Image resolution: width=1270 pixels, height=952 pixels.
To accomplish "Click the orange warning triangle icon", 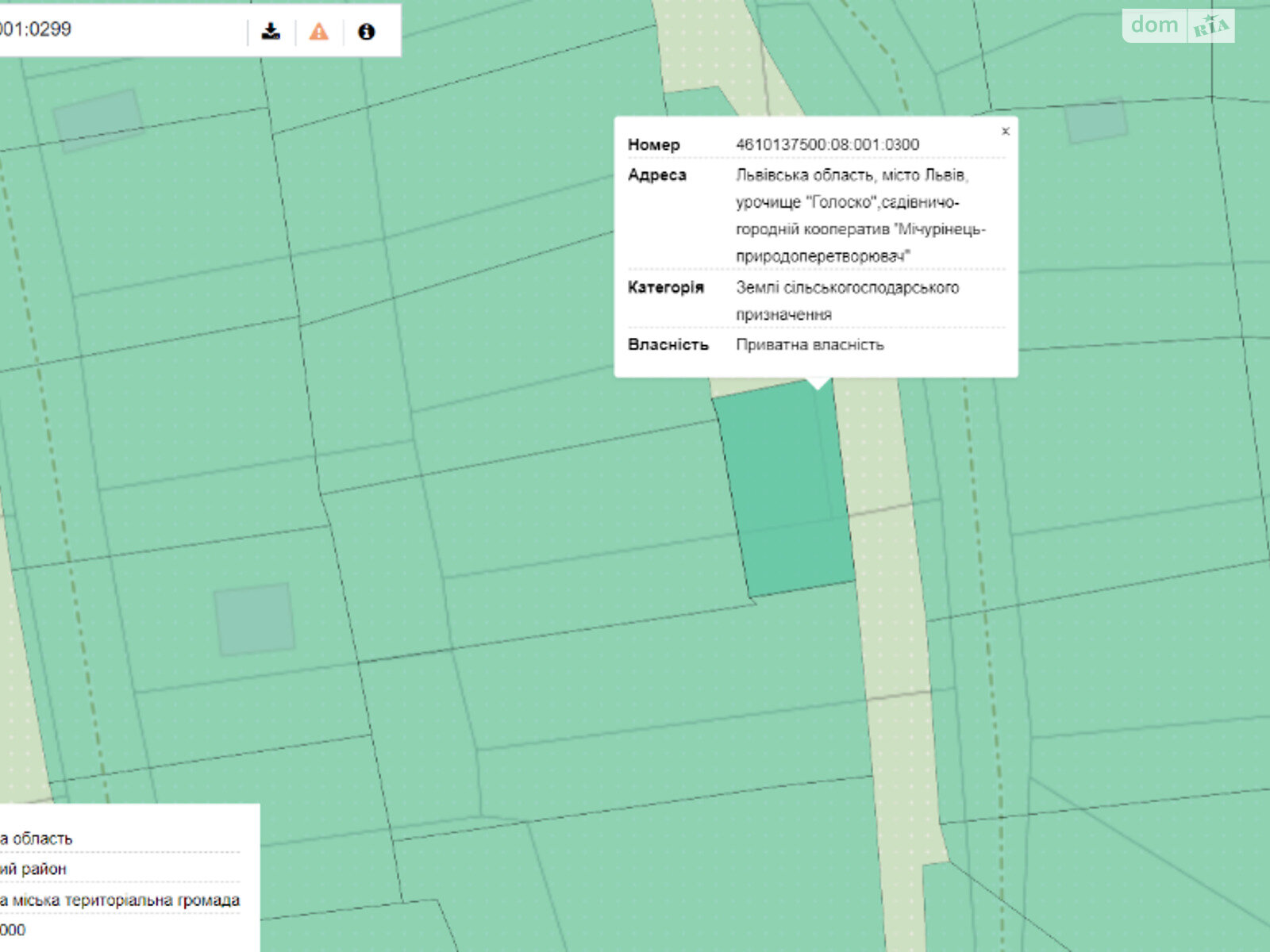I will (x=318, y=32).
